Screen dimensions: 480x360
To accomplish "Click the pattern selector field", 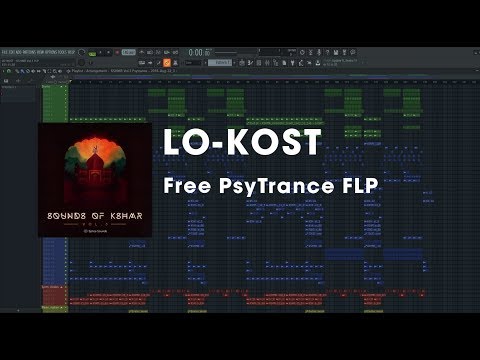I will coord(220,63).
